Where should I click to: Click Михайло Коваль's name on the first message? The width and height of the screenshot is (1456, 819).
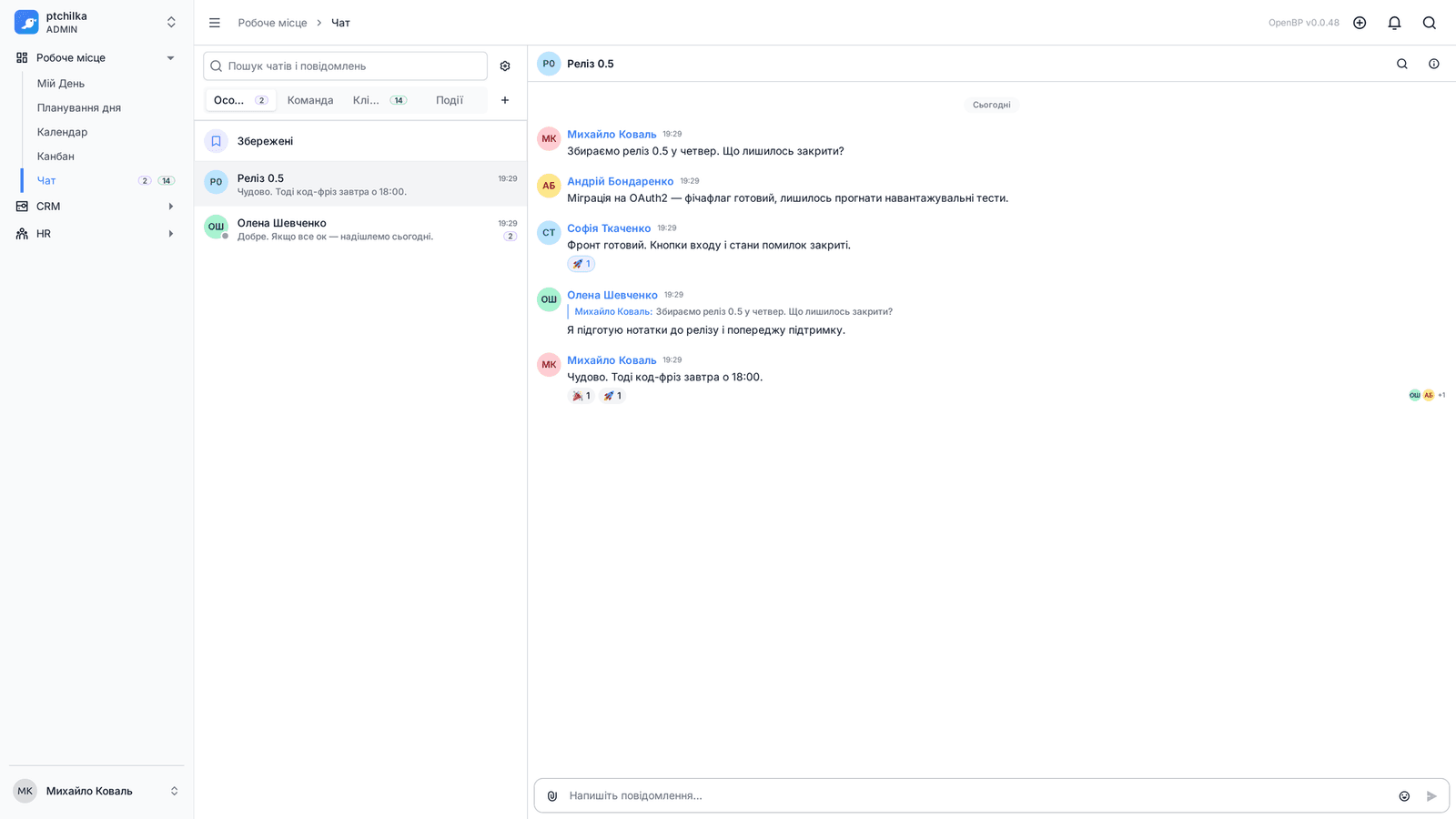pos(612,134)
